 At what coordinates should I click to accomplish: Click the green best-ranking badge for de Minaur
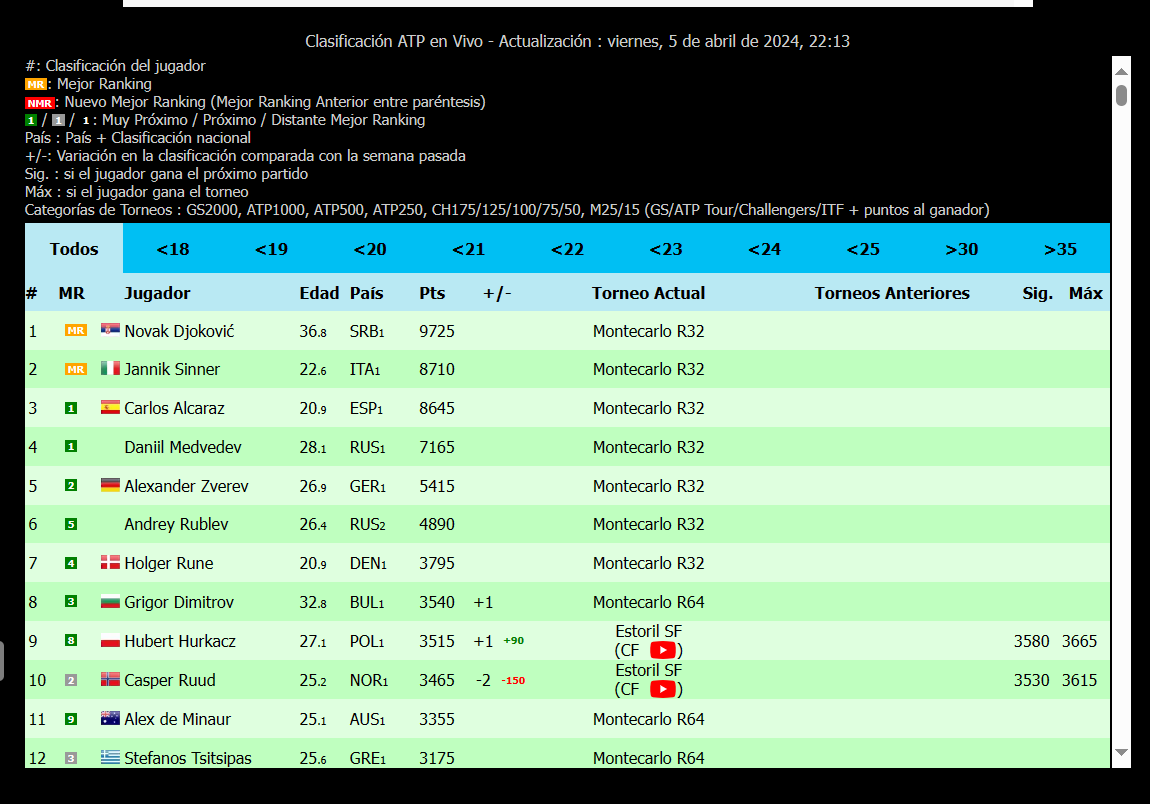pyautogui.click(x=71, y=719)
